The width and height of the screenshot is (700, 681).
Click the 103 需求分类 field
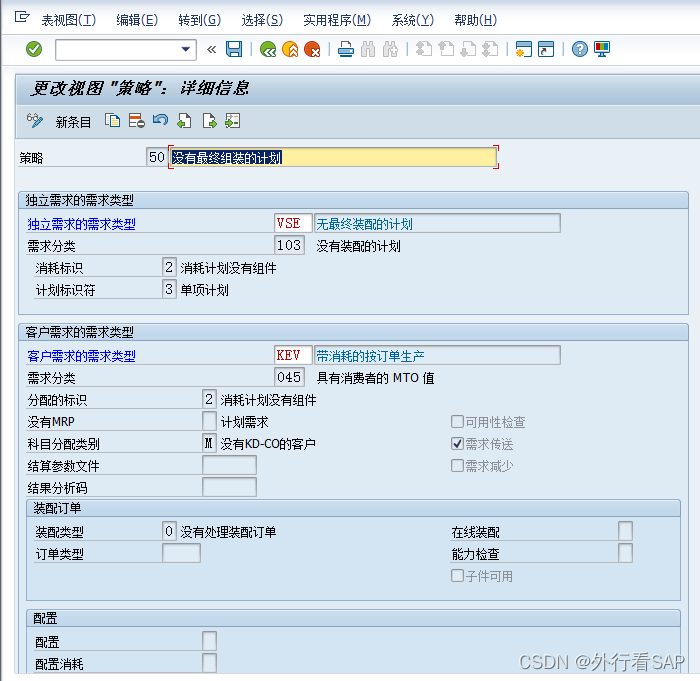pyautogui.click(x=289, y=245)
